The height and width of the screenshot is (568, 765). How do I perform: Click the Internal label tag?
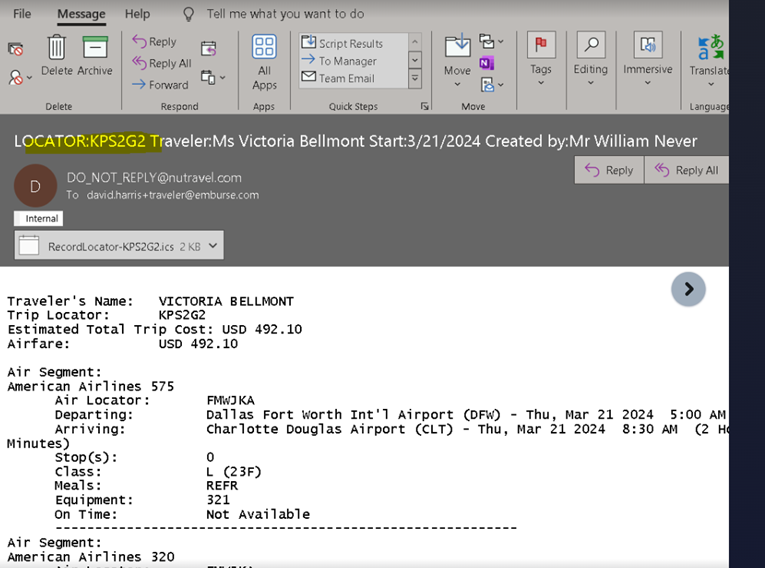click(x=39, y=218)
